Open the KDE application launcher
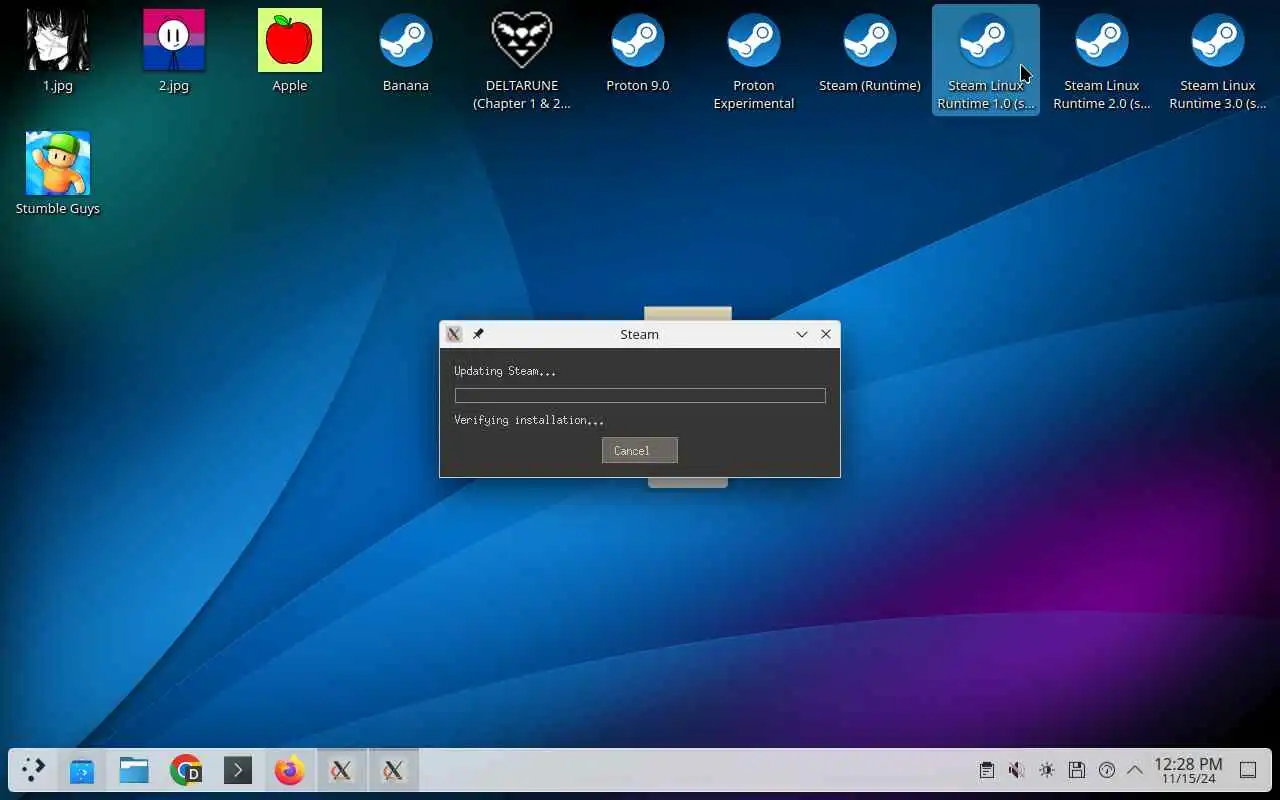1280x800 pixels. (33, 770)
